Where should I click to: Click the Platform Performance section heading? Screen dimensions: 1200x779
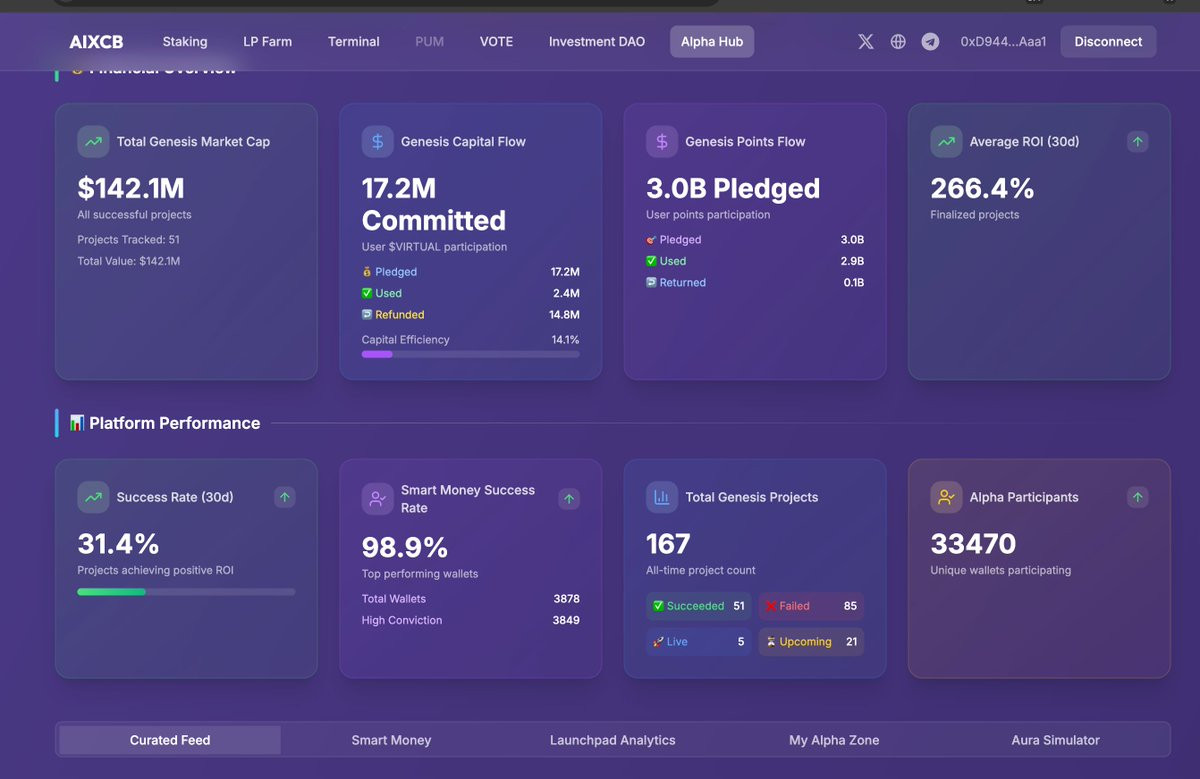coord(174,423)
